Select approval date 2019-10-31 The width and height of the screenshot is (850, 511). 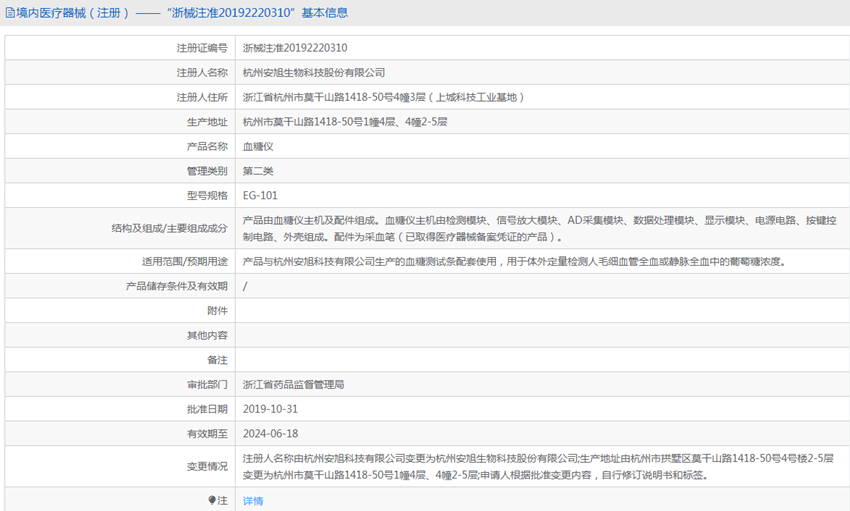tap(270, 409)
